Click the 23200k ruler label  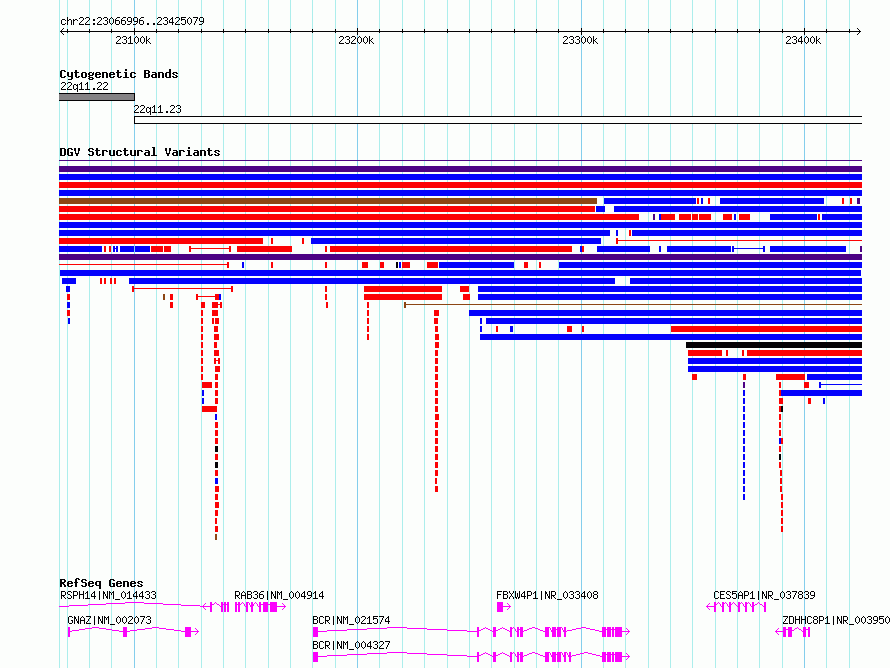tap(356, 40)
